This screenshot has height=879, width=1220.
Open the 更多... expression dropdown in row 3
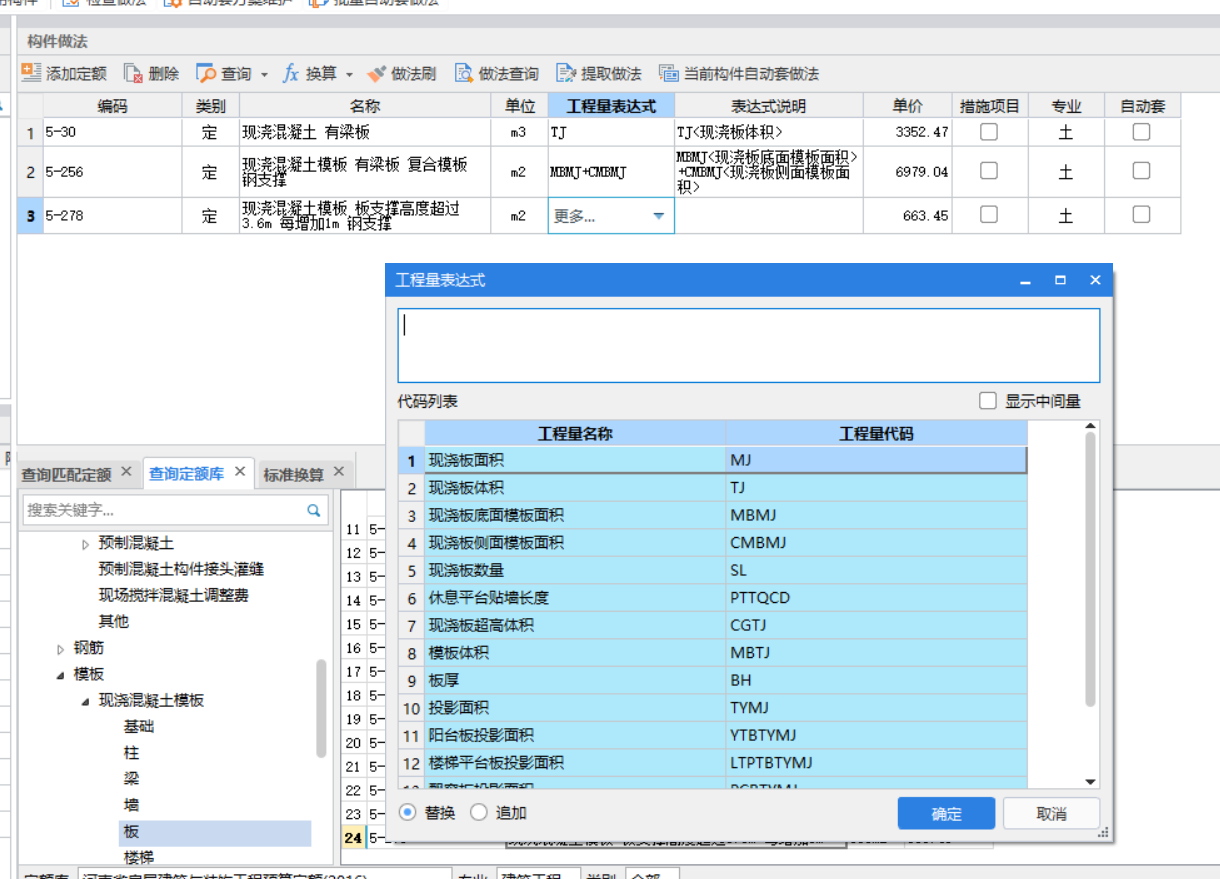coord(658,216)
